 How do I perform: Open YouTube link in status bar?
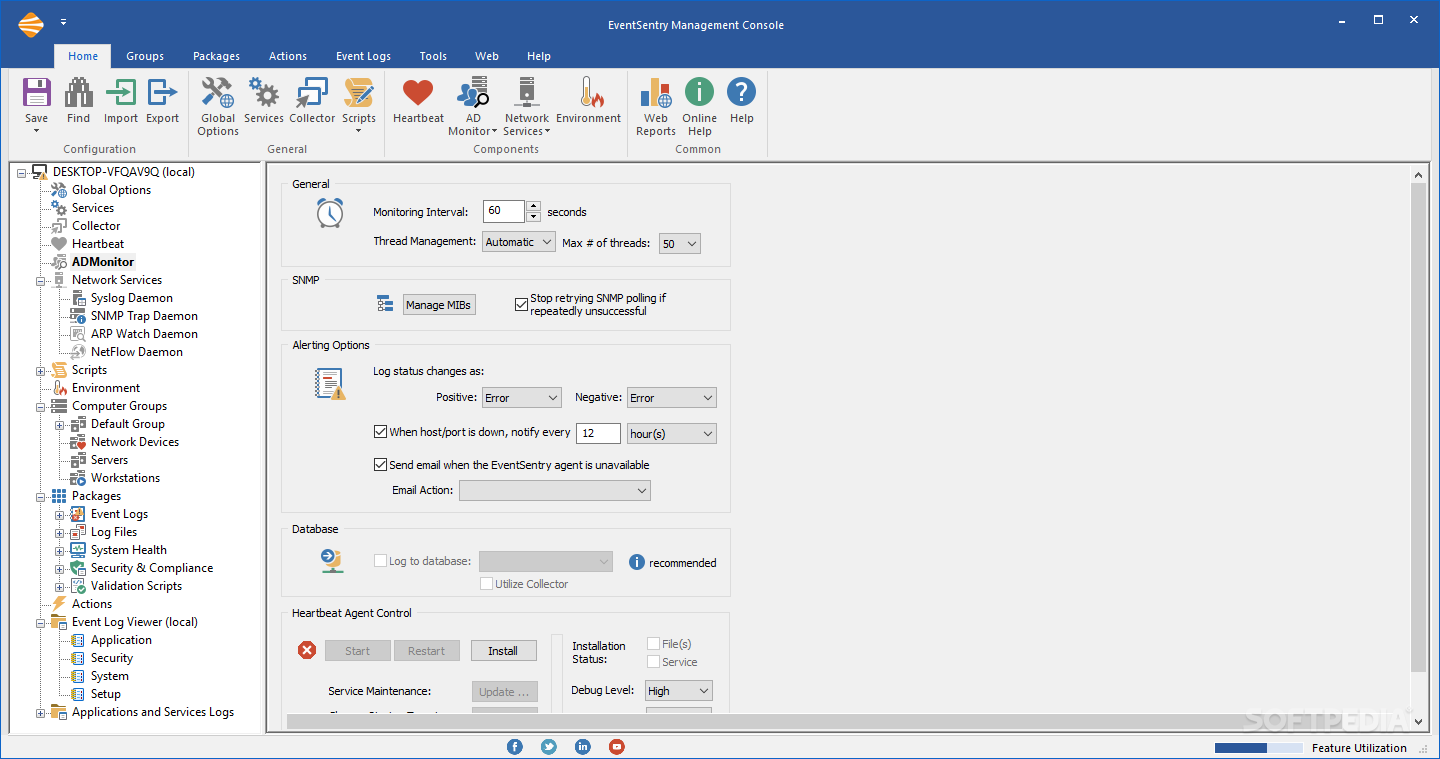click(617, 747)
